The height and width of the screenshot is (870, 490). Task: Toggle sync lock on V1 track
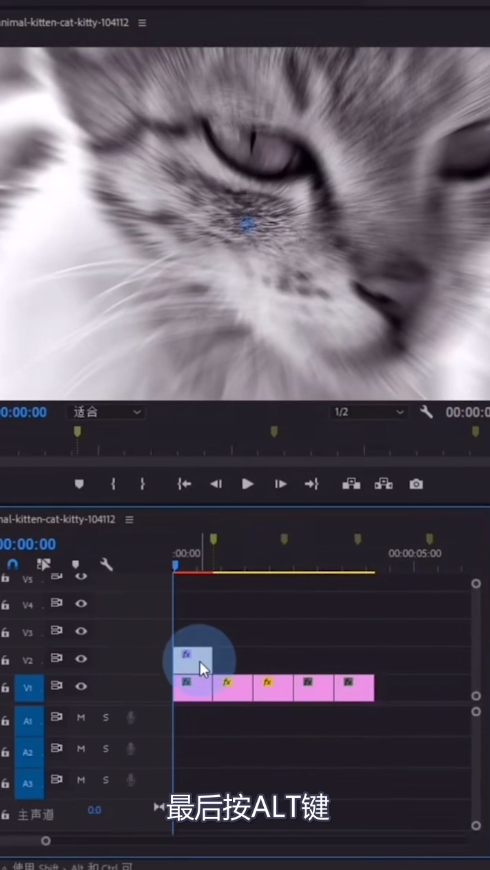[x=57, y=686]
